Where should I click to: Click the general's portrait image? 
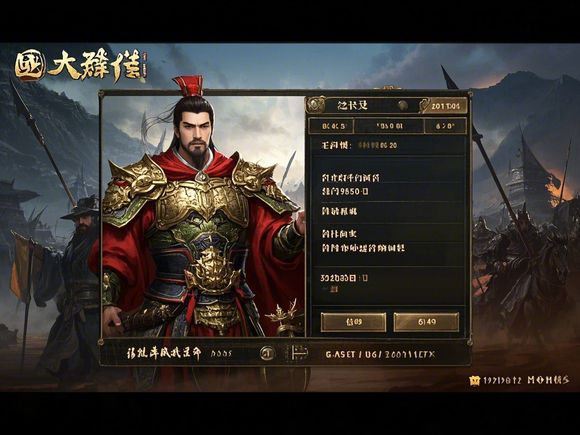pyautogui.click(x=203, y=215)
